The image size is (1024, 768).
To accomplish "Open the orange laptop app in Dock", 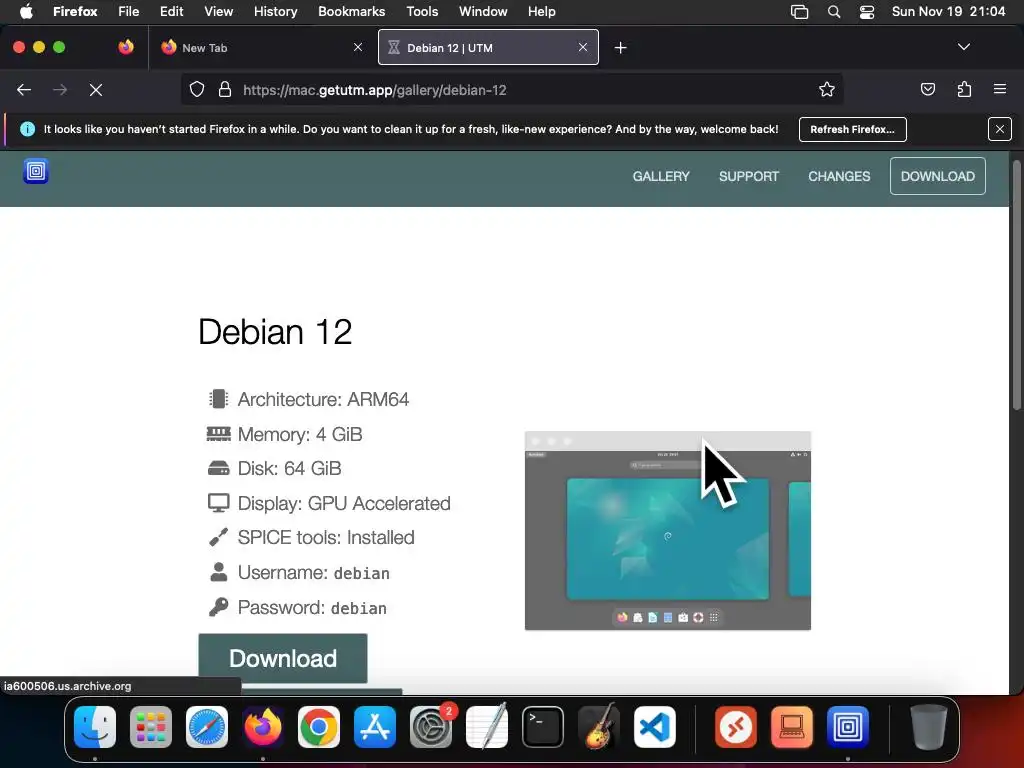I will (792, 727).
